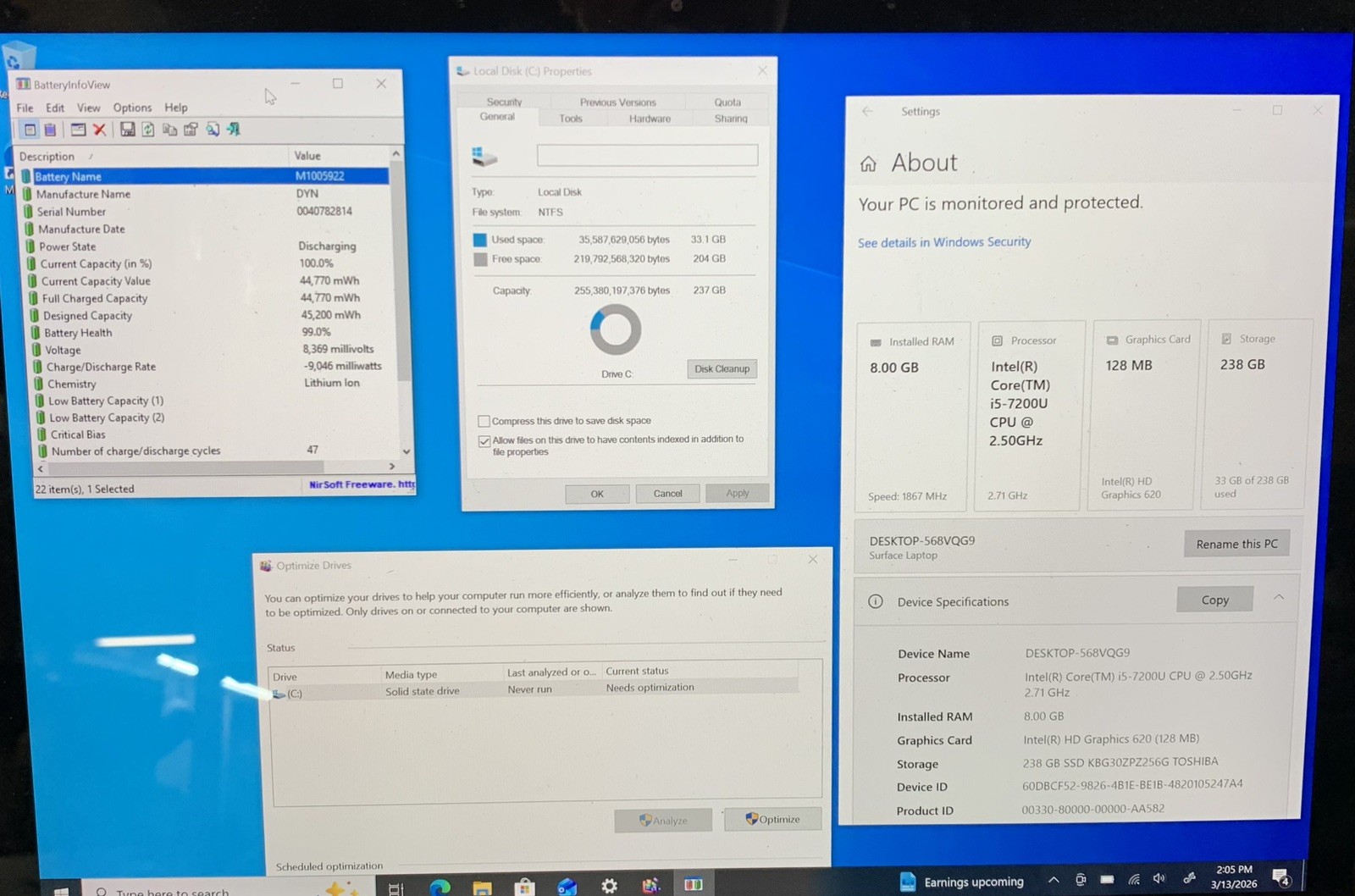The image size is (1355, 896).
Task: Click the BatteryInfoView icon on the taskbar
Action: tap(693, 884)
